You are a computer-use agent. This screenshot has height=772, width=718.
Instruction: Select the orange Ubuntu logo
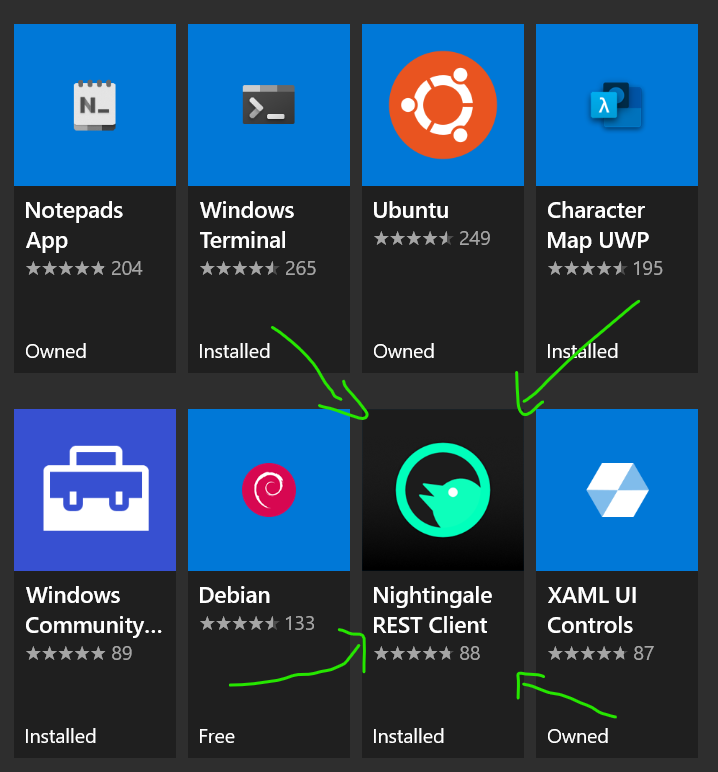click(x=443, y=105)
